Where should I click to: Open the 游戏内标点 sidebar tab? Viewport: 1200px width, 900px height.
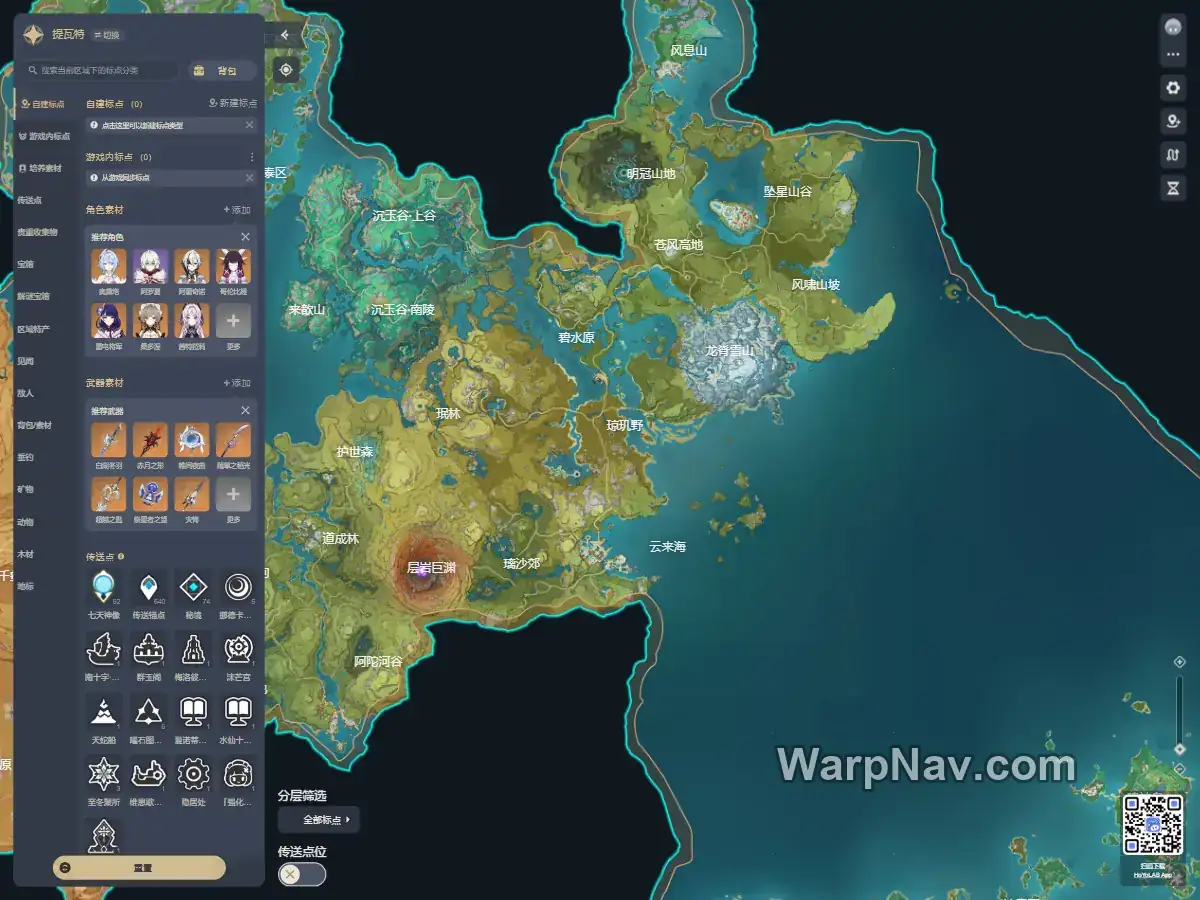[45, 136]
